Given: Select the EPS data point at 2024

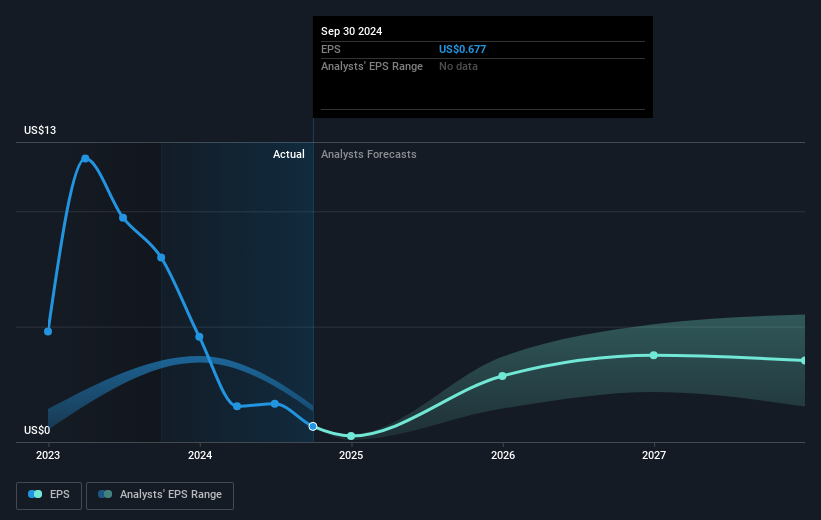Looking at the screenshot, I should coord(199,337).
